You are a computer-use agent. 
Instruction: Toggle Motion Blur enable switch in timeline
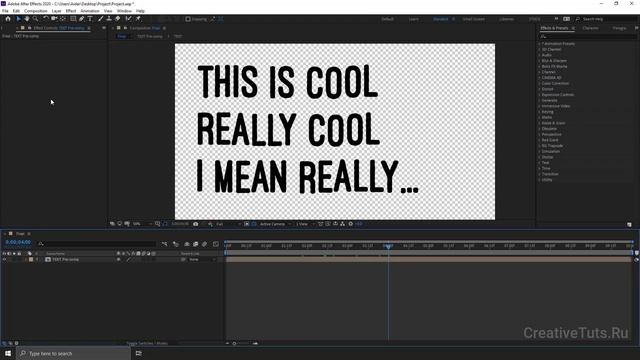[x=204, y=244]
